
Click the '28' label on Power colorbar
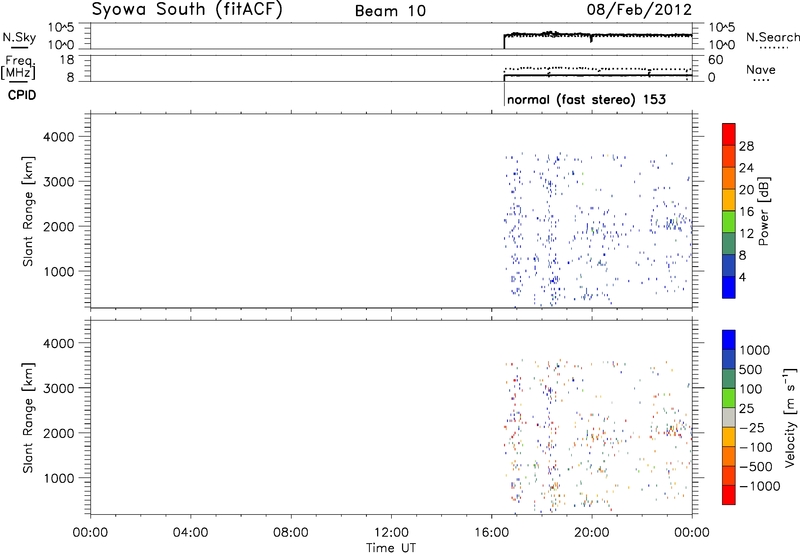click(x=746, y=146)
